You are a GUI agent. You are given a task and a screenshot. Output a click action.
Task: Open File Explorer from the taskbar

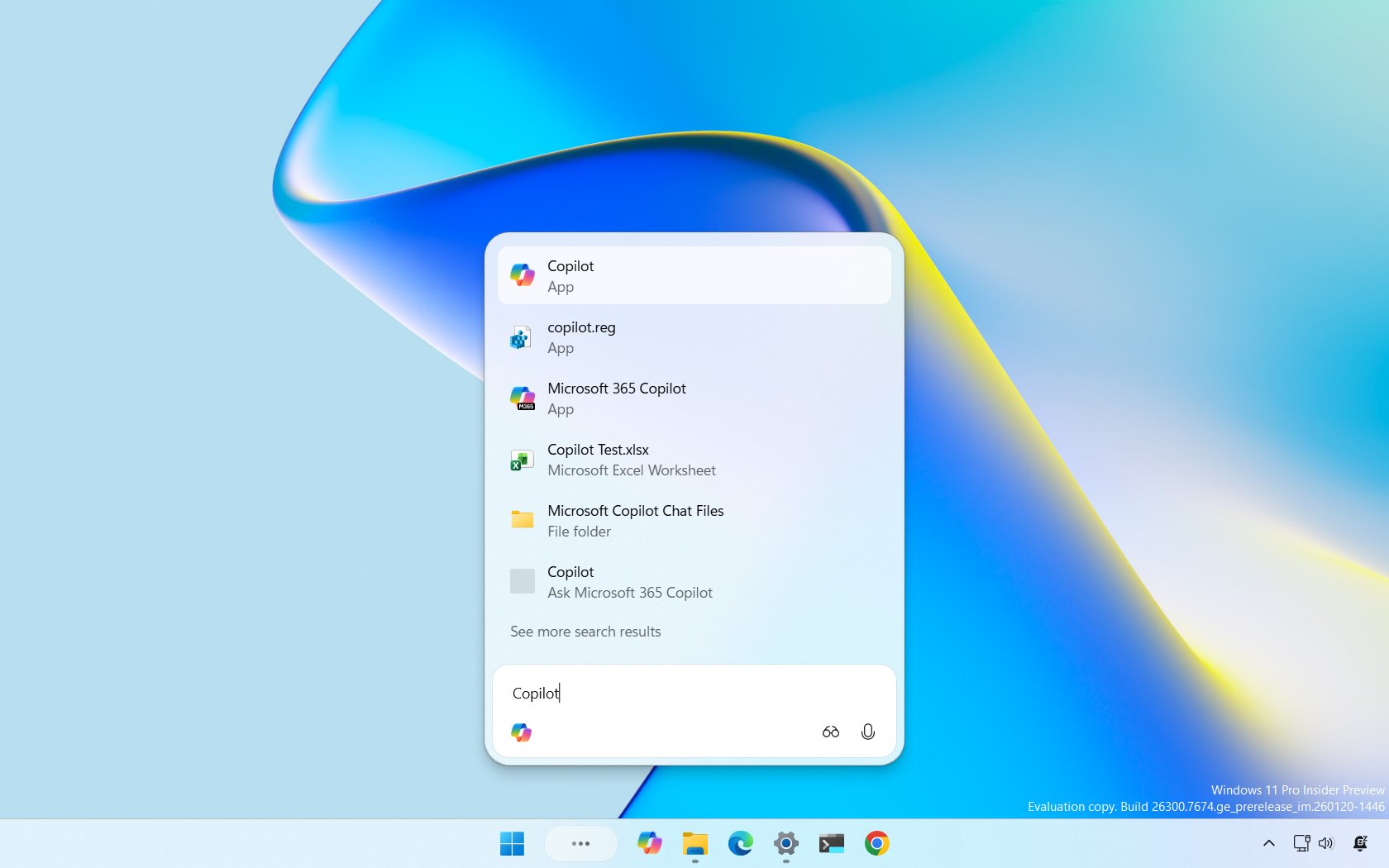695,843
